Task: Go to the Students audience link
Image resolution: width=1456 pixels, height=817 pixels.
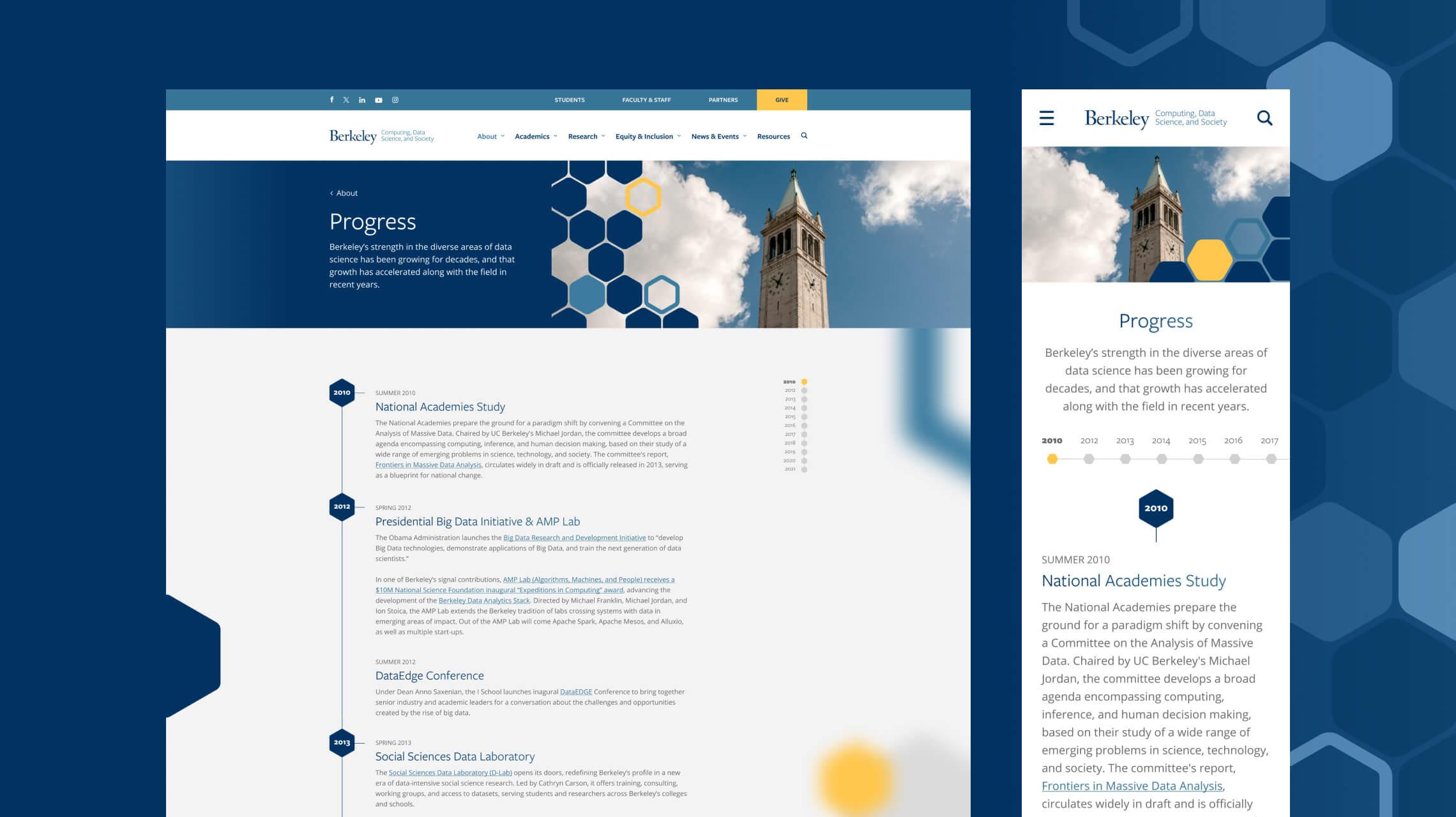Action: 570,100
